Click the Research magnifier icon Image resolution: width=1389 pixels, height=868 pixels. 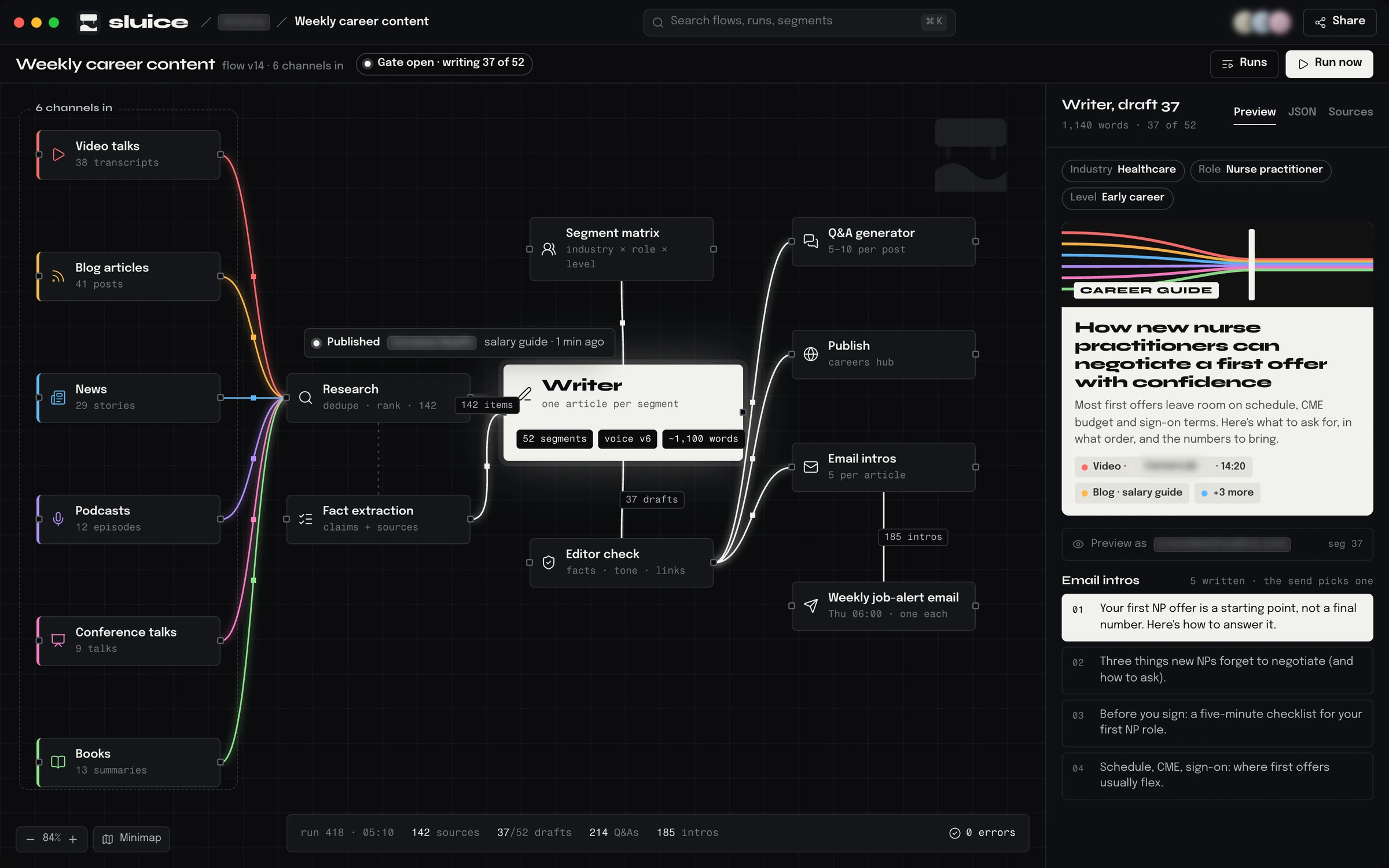click(x=306, y=398)
